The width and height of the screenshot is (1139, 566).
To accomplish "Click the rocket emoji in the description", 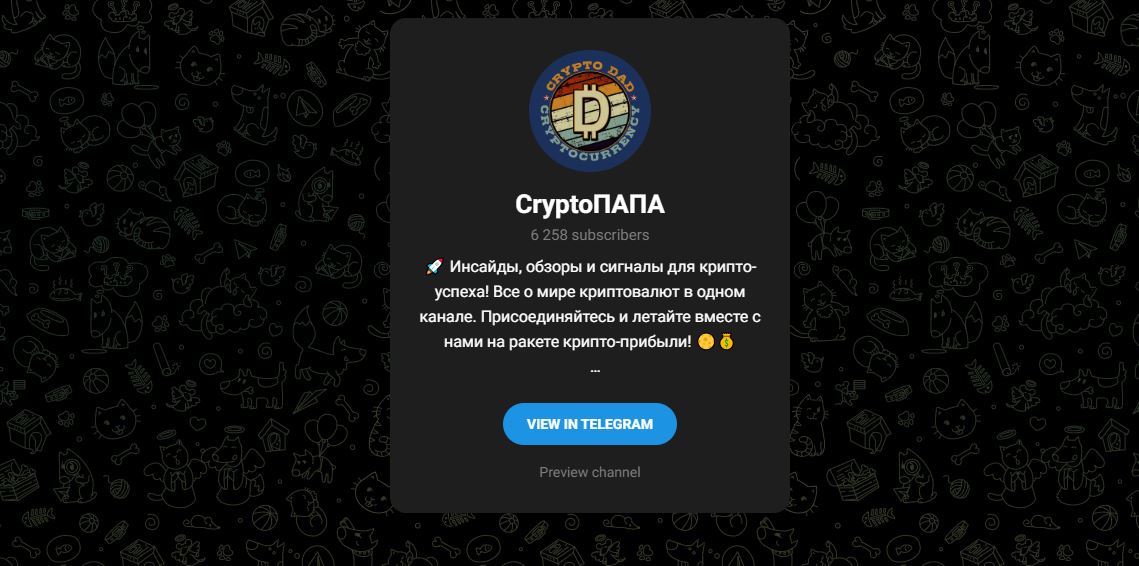I will 434,267.
